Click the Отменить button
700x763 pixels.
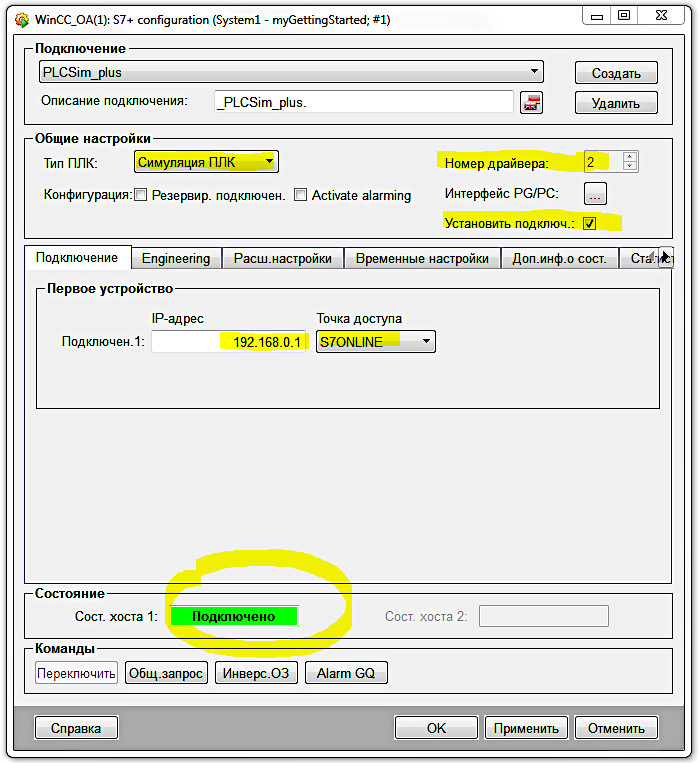[616, 728]
